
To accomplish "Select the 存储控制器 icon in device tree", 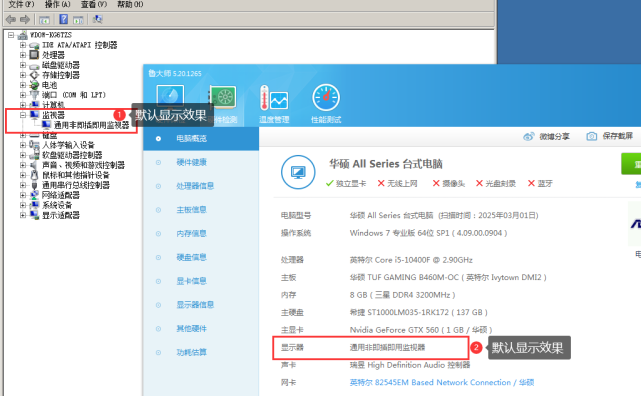I will (x=34, y=75).
